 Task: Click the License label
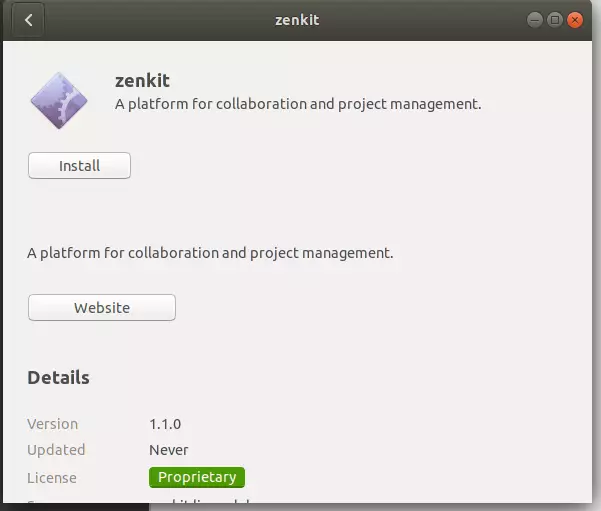[x=52, y=478]
